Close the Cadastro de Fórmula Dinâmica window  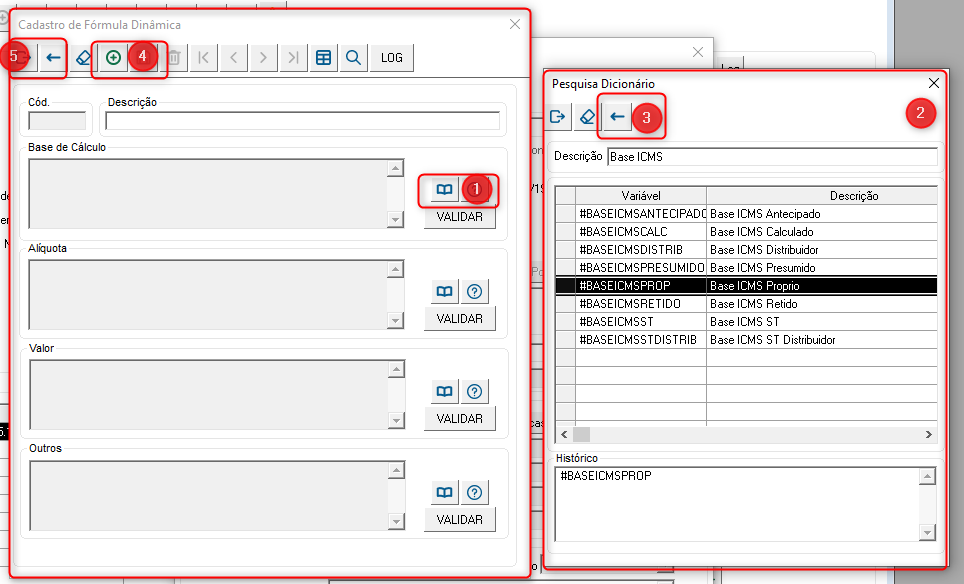click(x=515, y=24)
